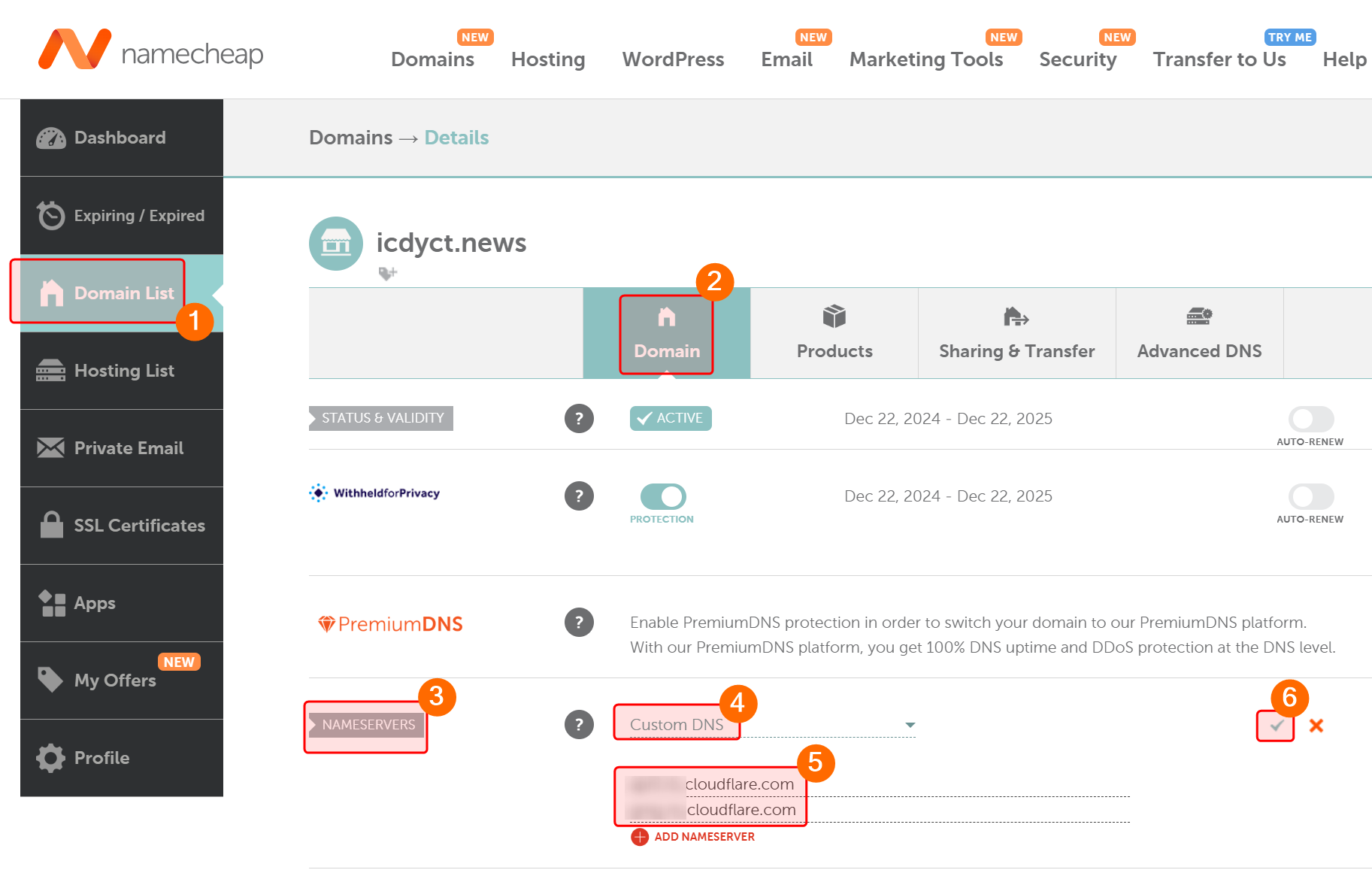The width and height of the screenshot is (1372, 873).
Task: Click the PremiumDNS help question mark
Action: point(579,623)
